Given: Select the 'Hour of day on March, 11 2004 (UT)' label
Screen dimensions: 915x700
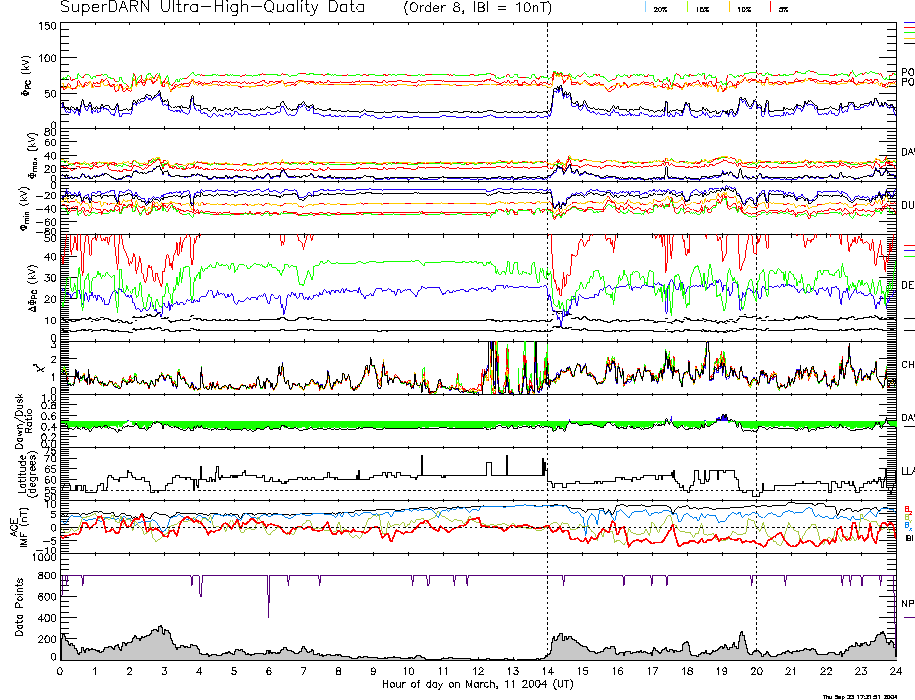Looking at the screenshot, I should [x=478, y=684].
